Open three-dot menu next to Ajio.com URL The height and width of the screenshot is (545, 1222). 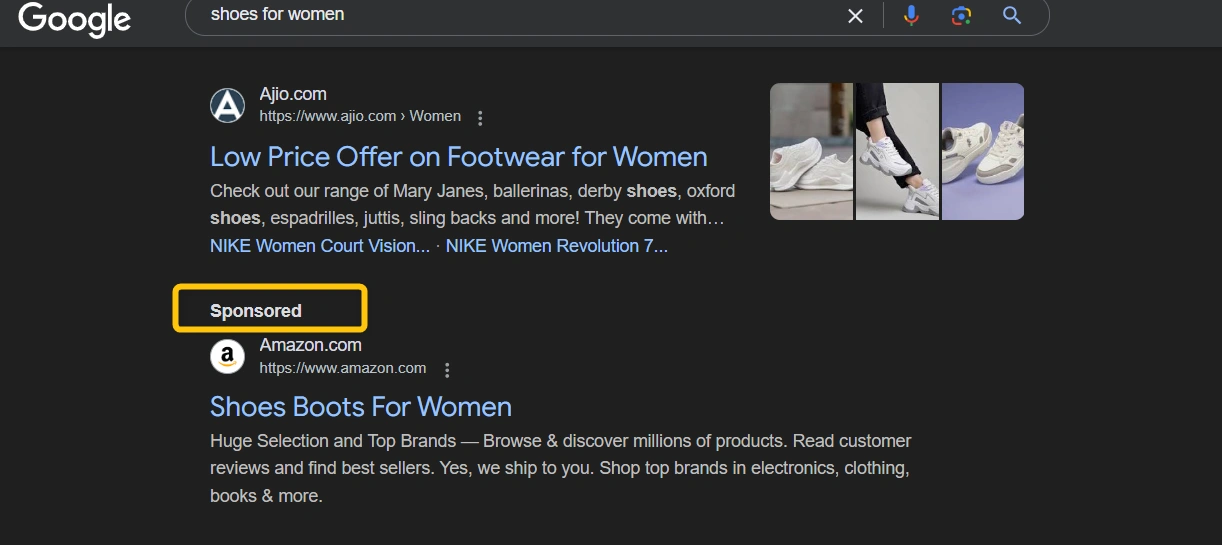tap(480, 118)
